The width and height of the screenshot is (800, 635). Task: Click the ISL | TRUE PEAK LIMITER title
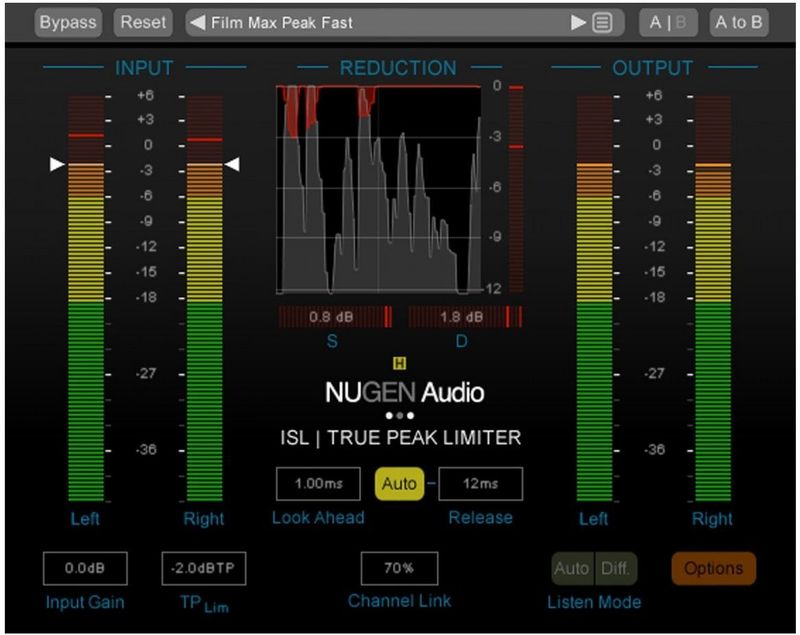(x=401, y=438)
